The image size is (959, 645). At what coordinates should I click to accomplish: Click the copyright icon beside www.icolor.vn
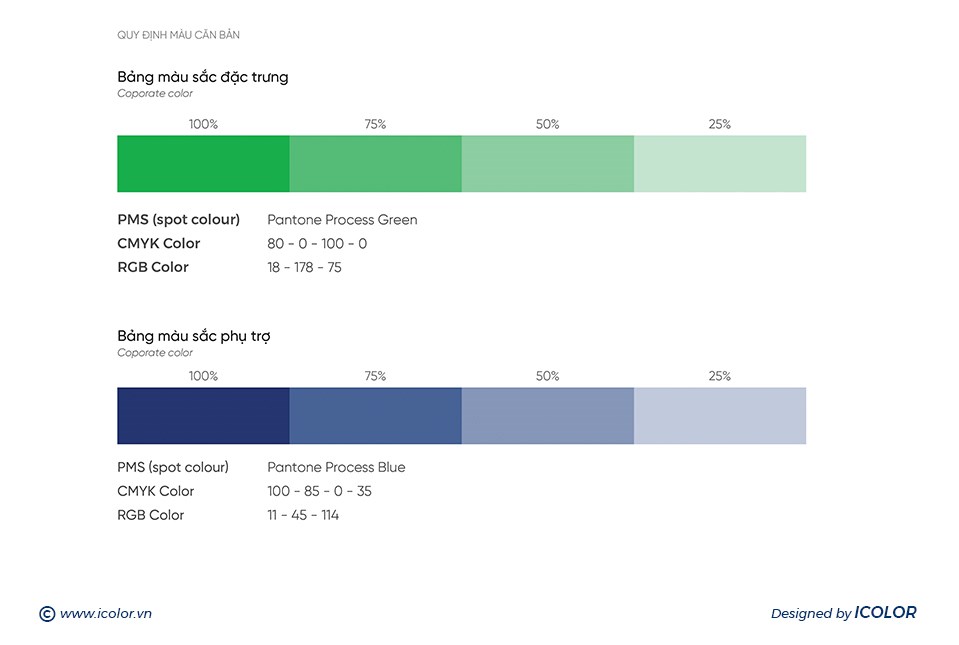[46, 614]
